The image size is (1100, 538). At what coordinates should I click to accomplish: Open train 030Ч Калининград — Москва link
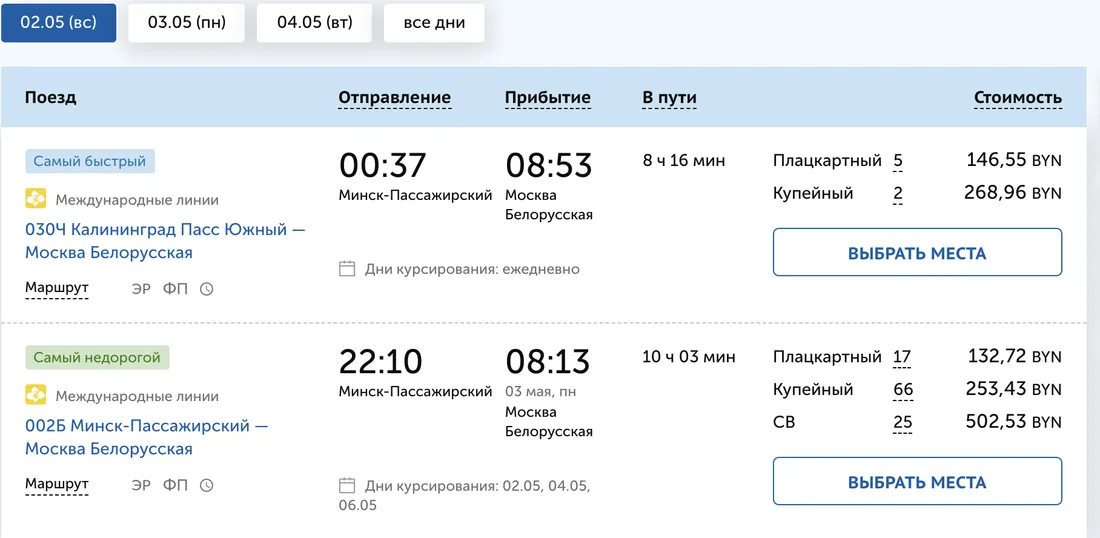166,241
